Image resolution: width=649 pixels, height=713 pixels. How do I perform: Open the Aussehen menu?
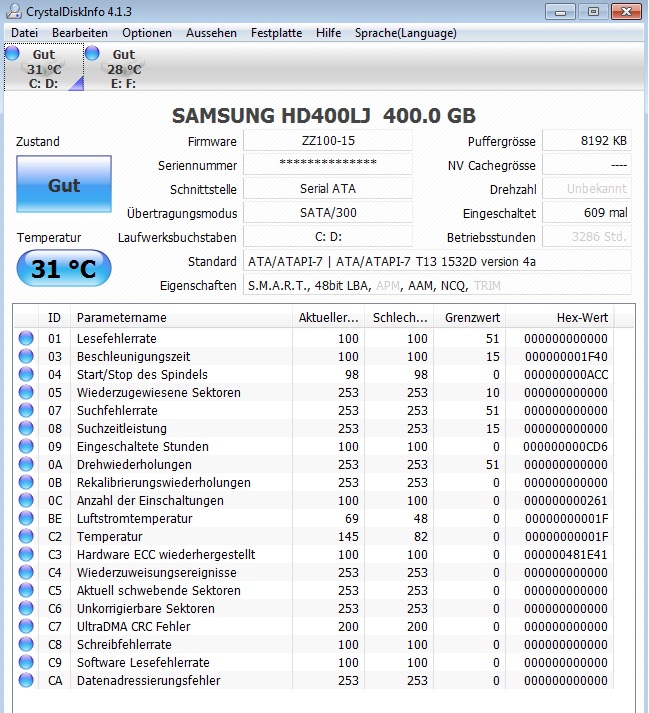point(211,33)
